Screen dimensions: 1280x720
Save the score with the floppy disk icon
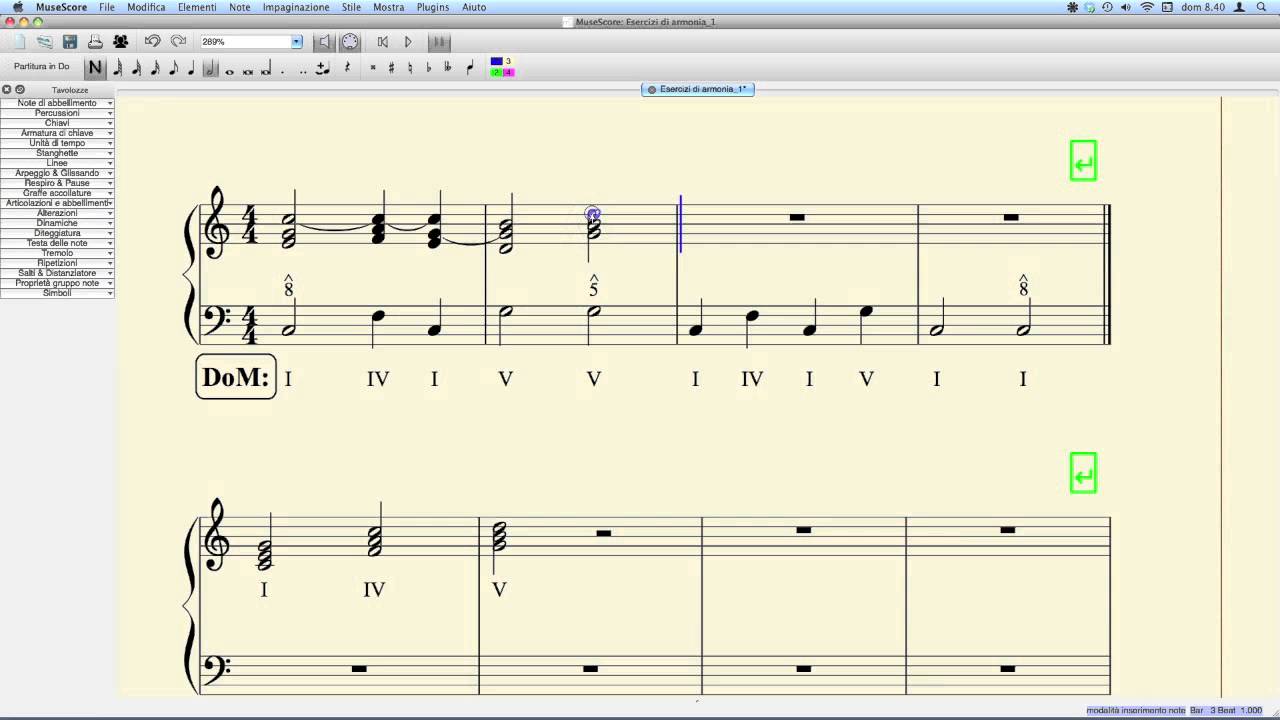[x=70, y=42]
